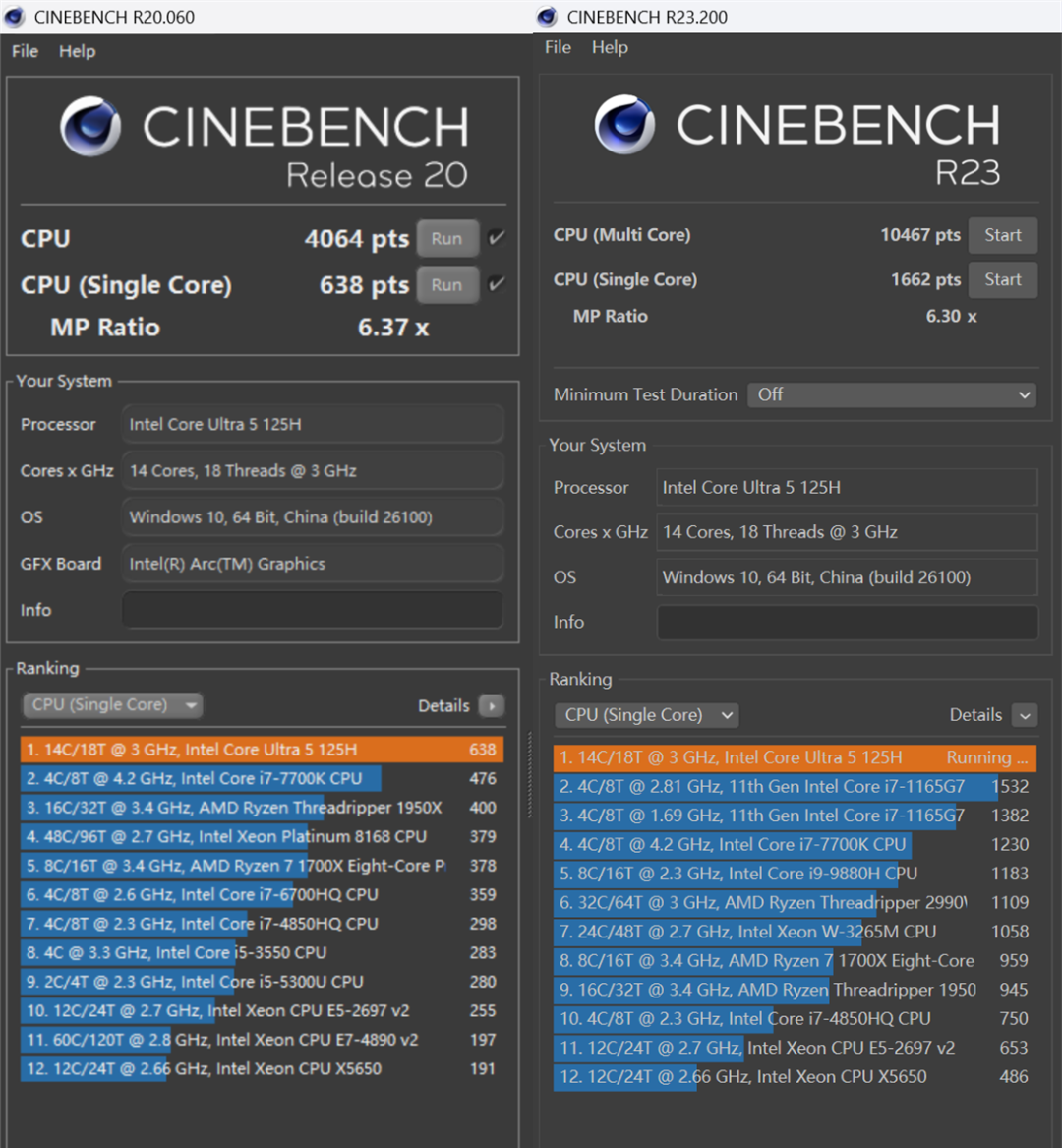1062x1148 pixels.
Task: Select R23 row i7-1165G7 at 1.69 GHz
Action: [x=795, y=816]
